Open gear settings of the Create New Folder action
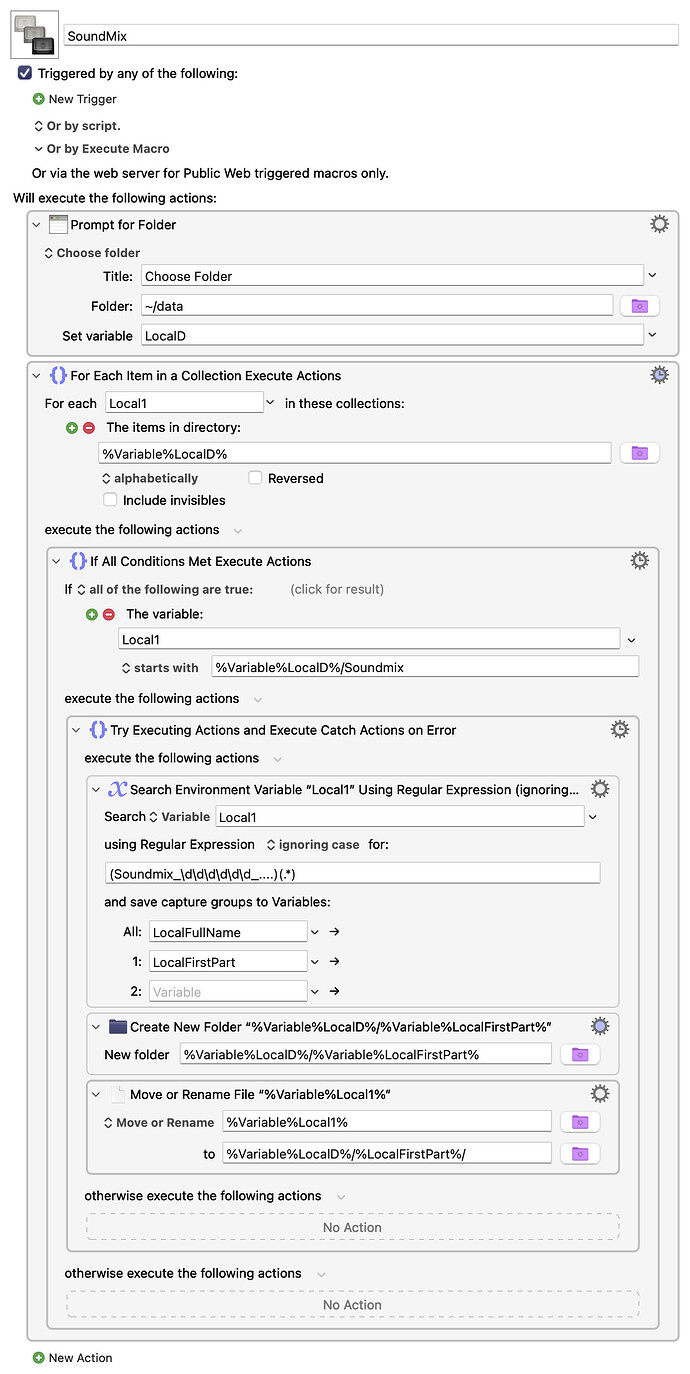Screen dimensions: 690x1374 click(x=599, y=1025)
